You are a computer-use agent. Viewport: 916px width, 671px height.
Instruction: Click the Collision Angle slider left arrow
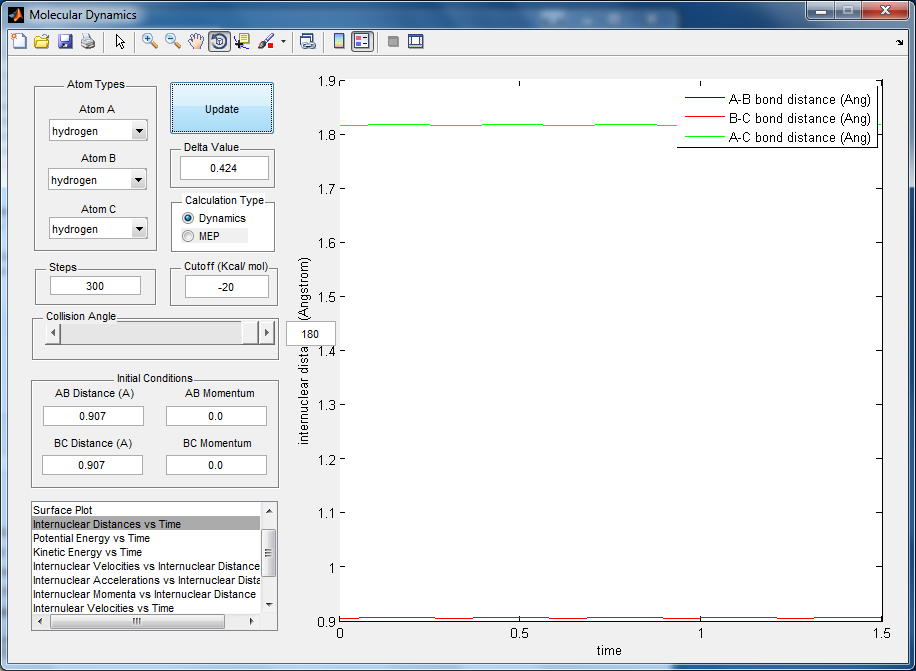coord(53,333)
